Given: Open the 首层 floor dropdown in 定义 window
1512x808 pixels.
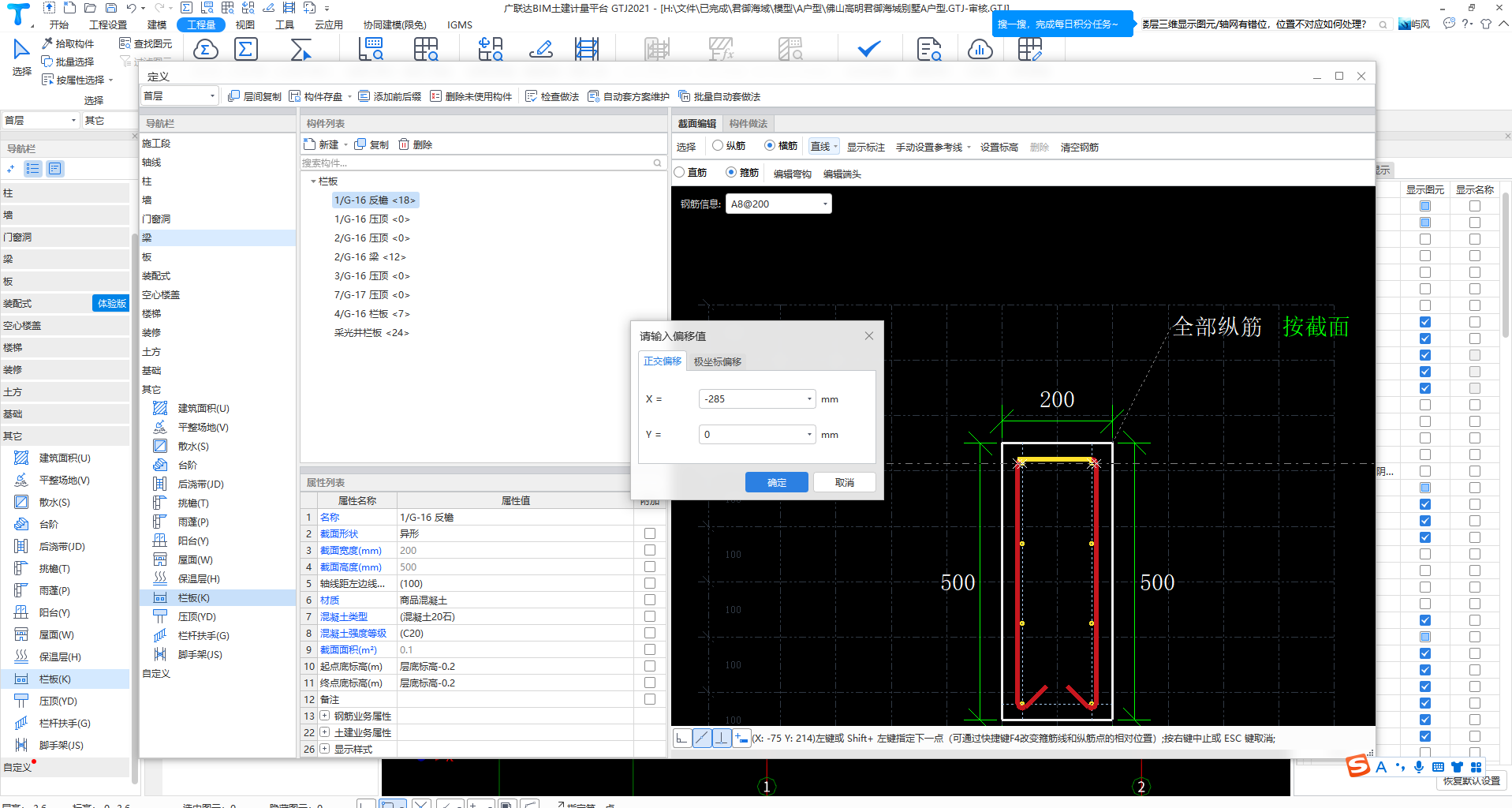Looking at the screenshot, I should [x=180, y=95].
